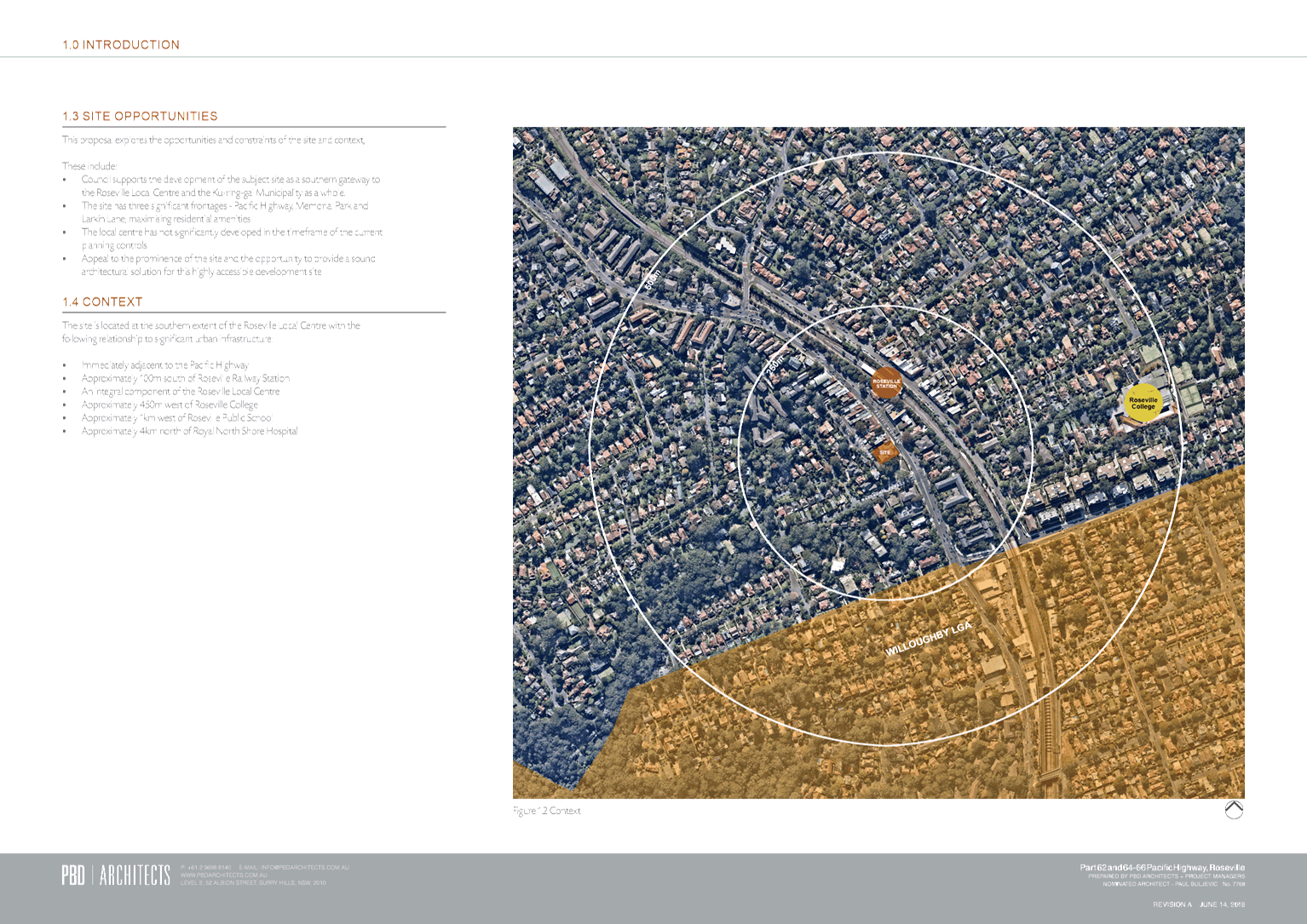The height and width of the screenshot is (924, 1307).
Task: Click the 'REVISION A' text in footer
Action: pos(1172,904)
